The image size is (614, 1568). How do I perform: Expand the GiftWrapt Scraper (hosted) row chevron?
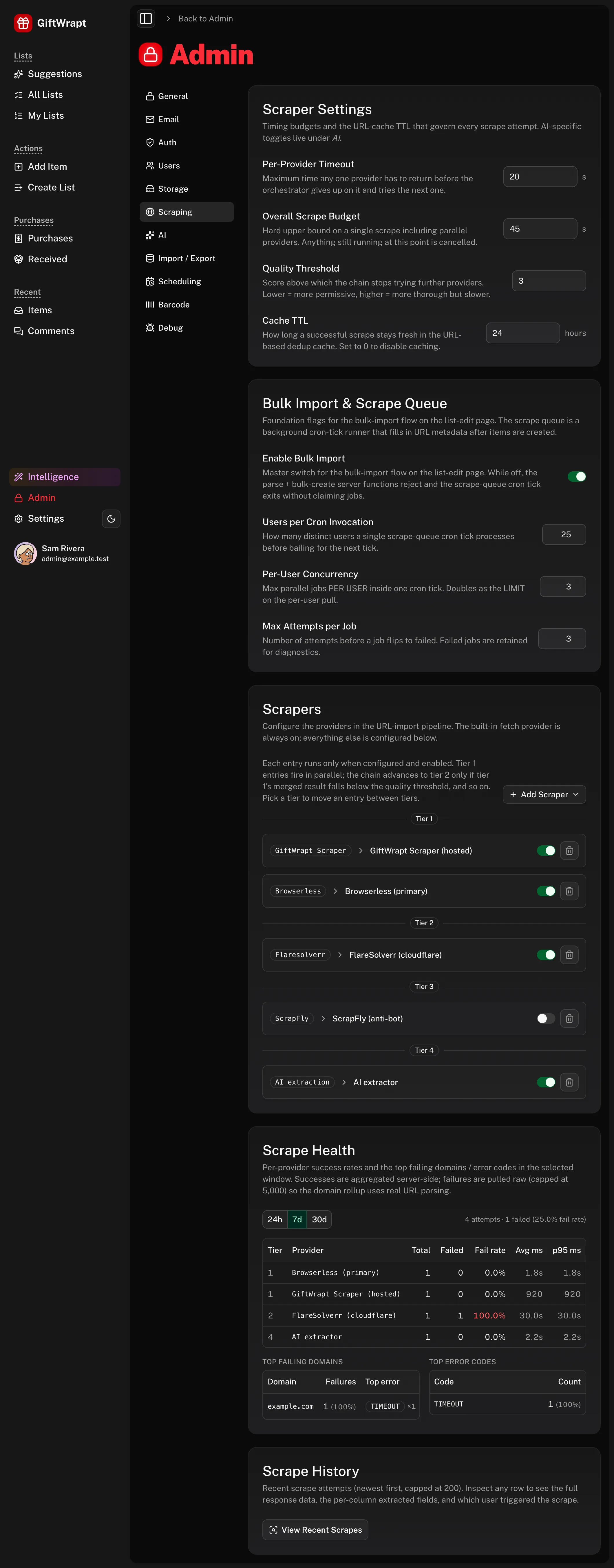coord(361,850)
